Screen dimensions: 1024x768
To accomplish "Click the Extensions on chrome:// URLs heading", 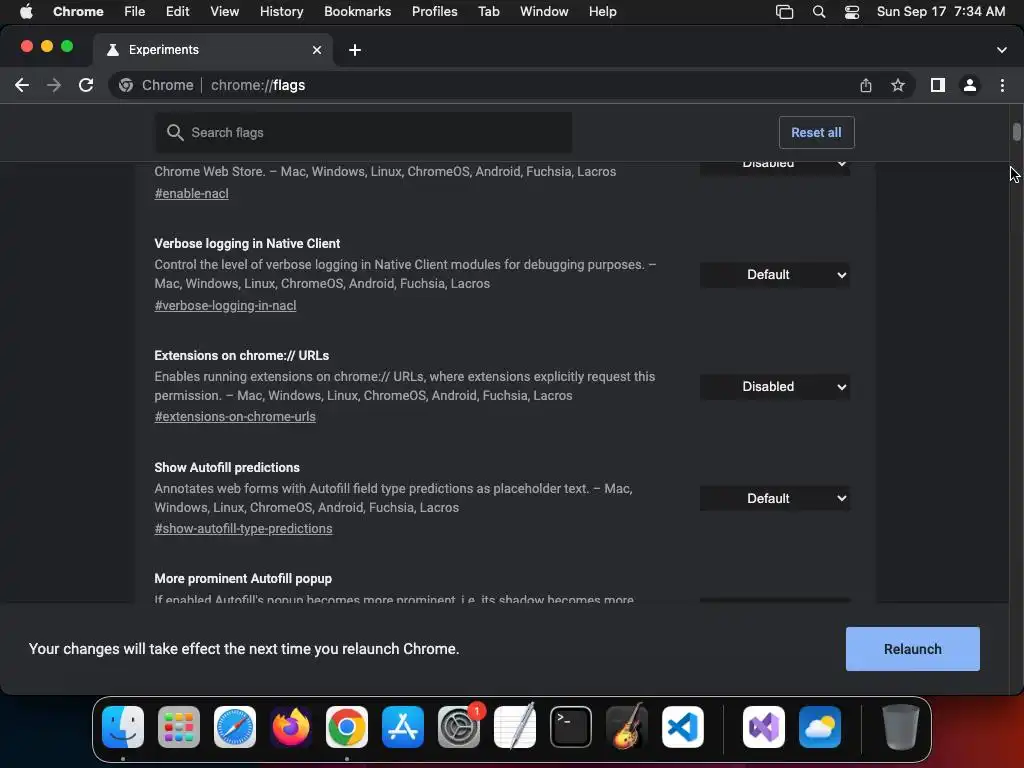I will 242,355.
